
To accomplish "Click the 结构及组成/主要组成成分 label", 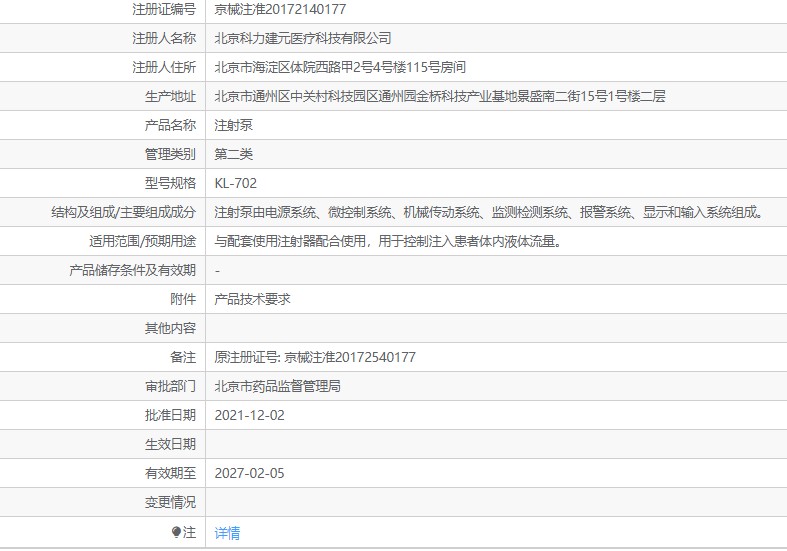I will pyautogui.click(x=123, y=212).
